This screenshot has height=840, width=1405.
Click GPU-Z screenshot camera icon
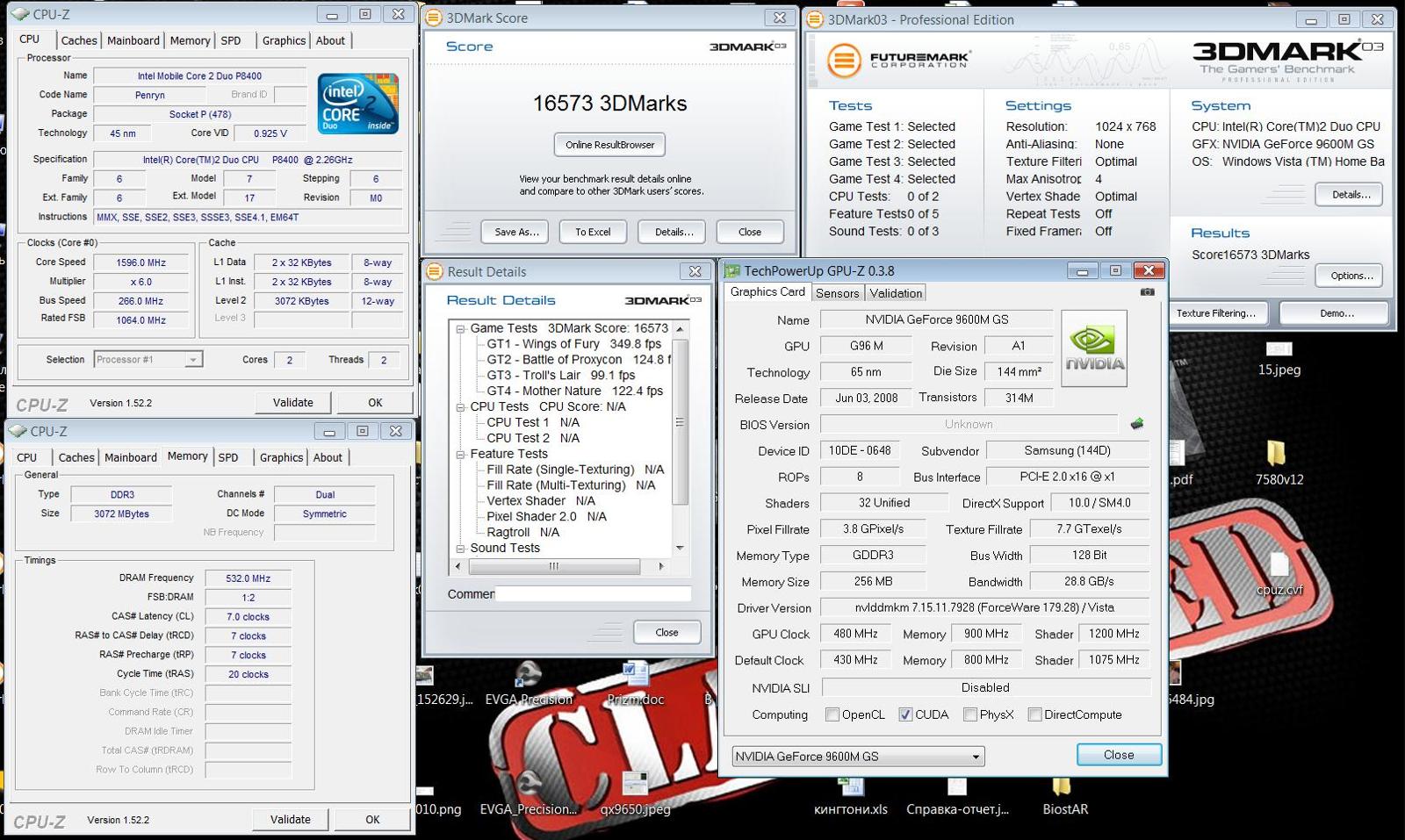click(1147, 291)
